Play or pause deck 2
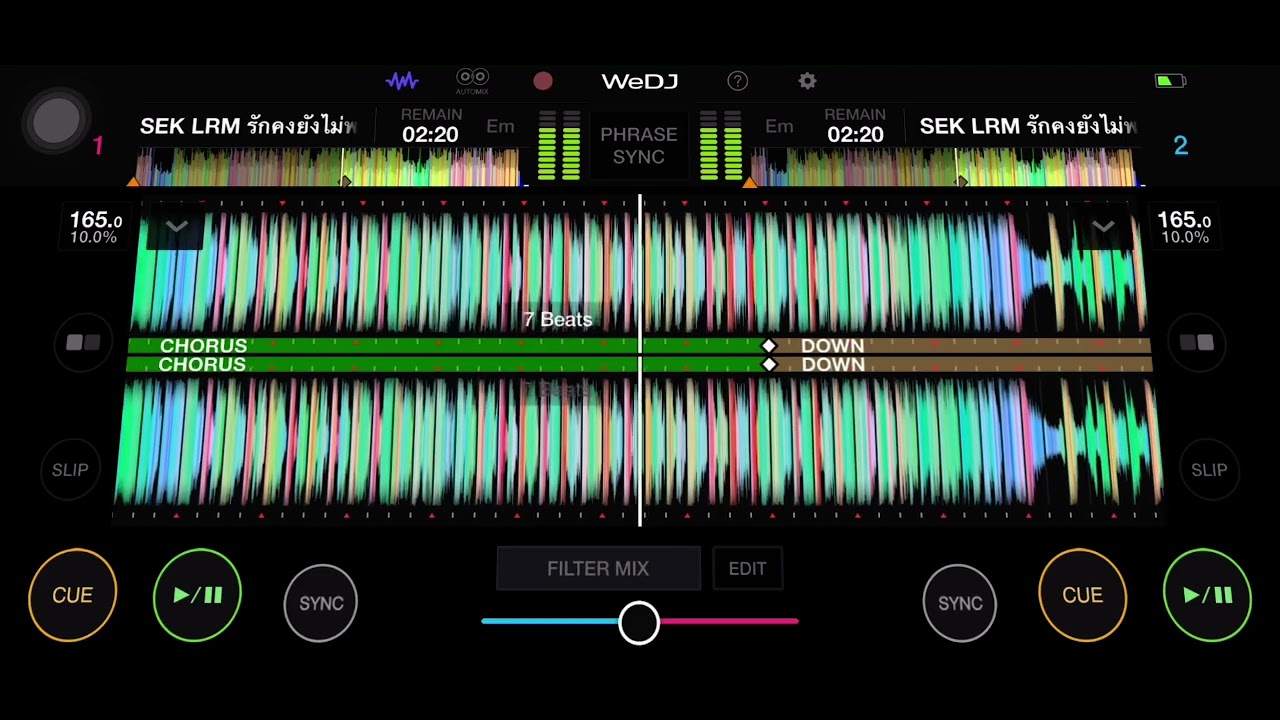The width and height of the screenshot is (1280, 720). (1207, 595)
